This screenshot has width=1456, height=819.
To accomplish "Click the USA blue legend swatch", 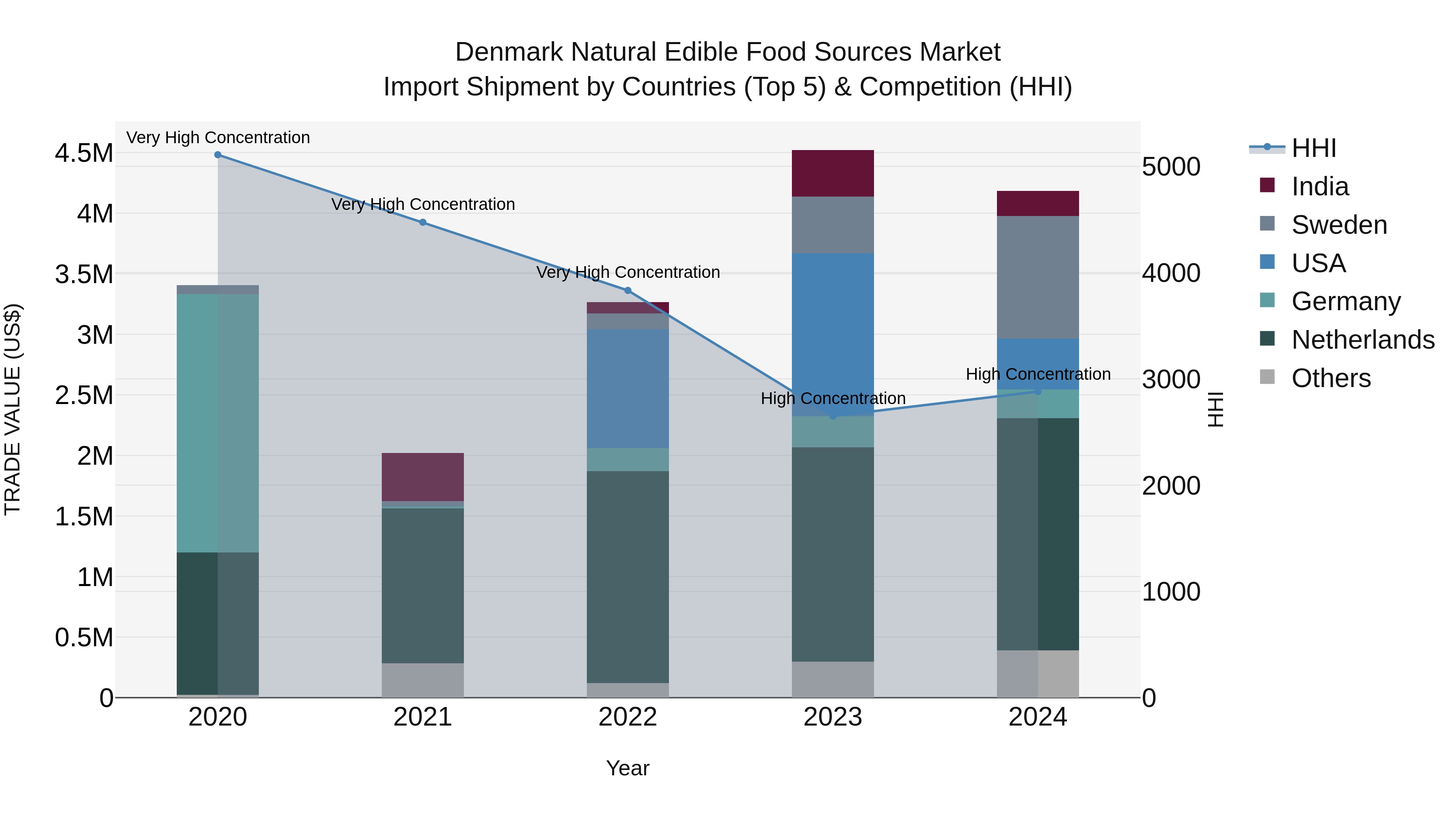I will [x=1267, y=262].
